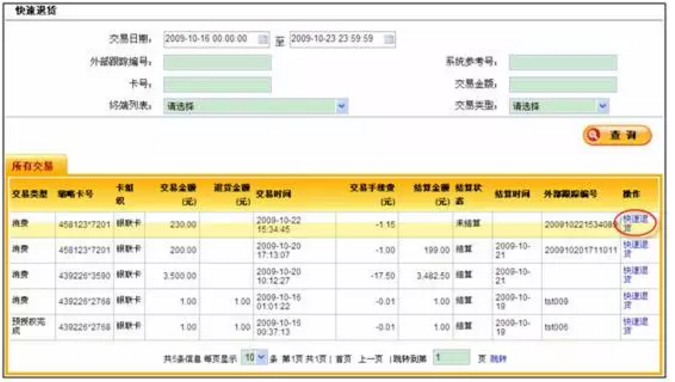Expand the 交易类型 dropdown
Image resolution: width=675 pixels, height=382 pixels.
pyautogui.click(x=559, y=106)
